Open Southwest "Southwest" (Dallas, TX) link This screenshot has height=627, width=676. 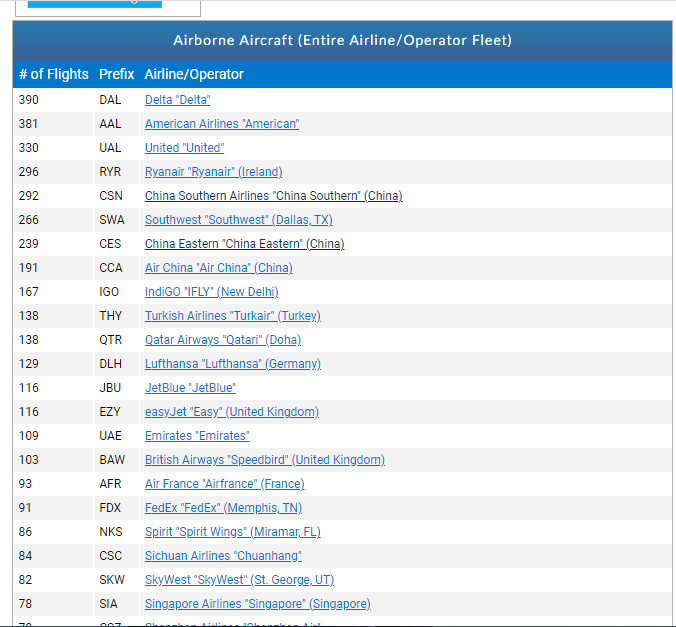tap(238, 220)
